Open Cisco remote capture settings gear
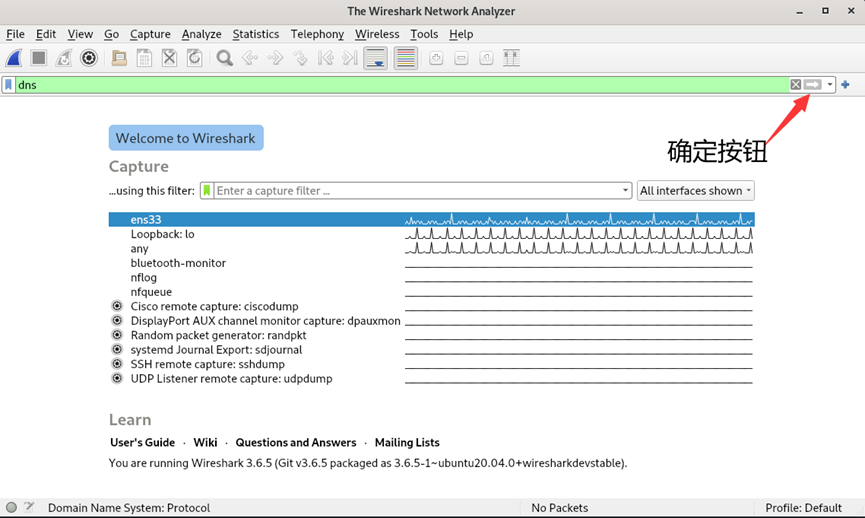This screenshot has height=518, width=865. [x=117, y=306]
